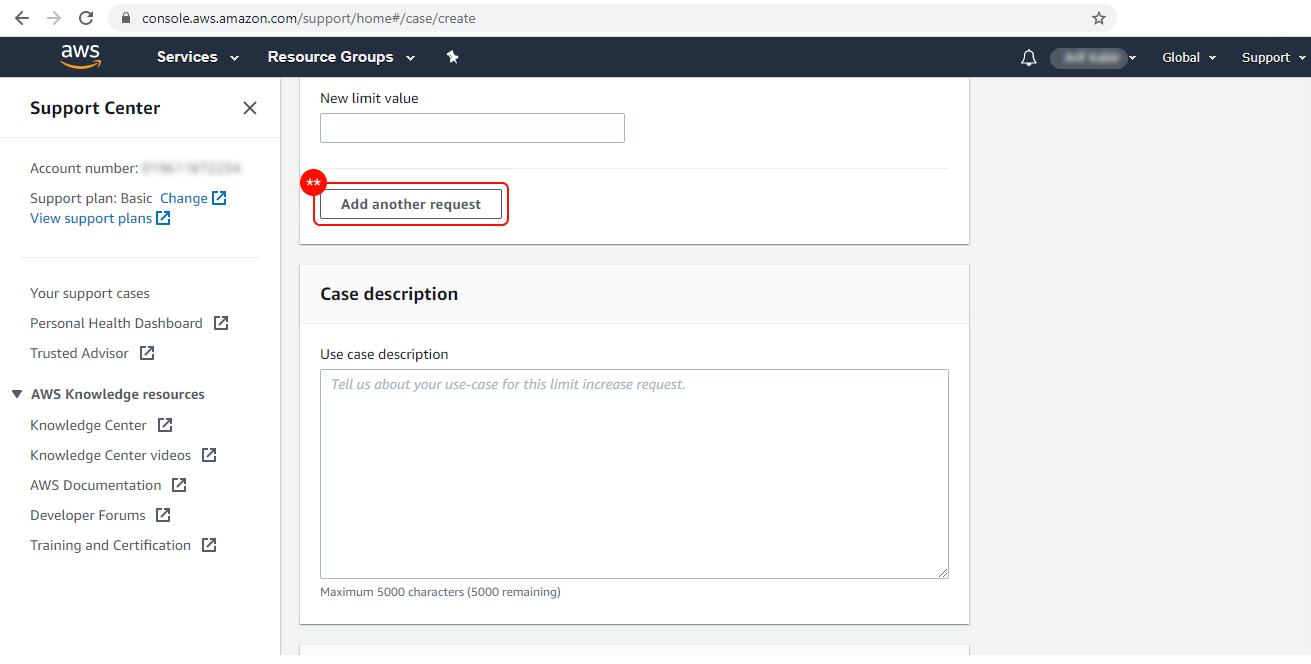The height and width of the screenshot is (664, 1311).
Task: Open the Support menu in navbar
Action: pos(1273,58)
